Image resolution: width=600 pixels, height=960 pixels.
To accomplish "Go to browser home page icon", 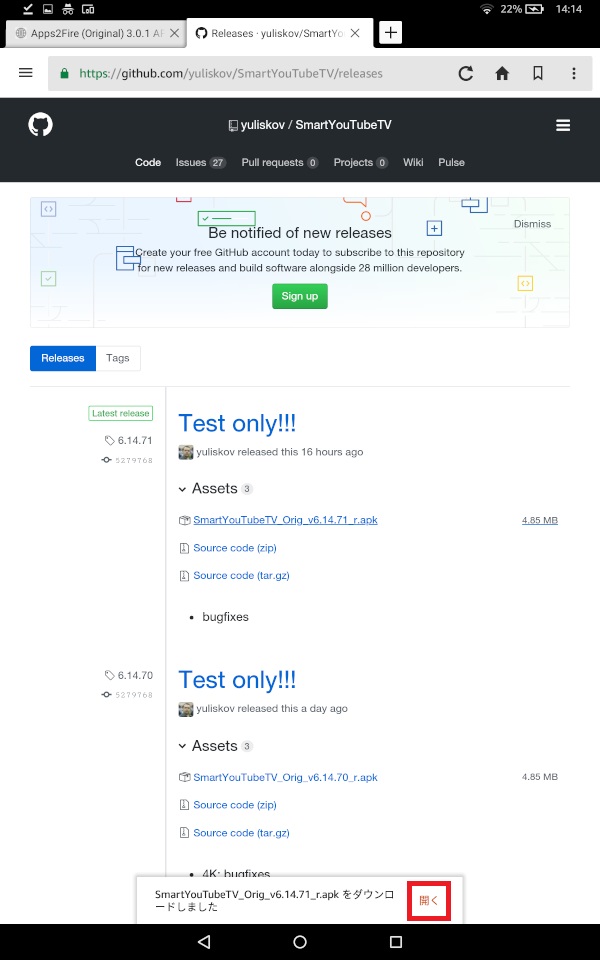I will click(x=502, y=73).
